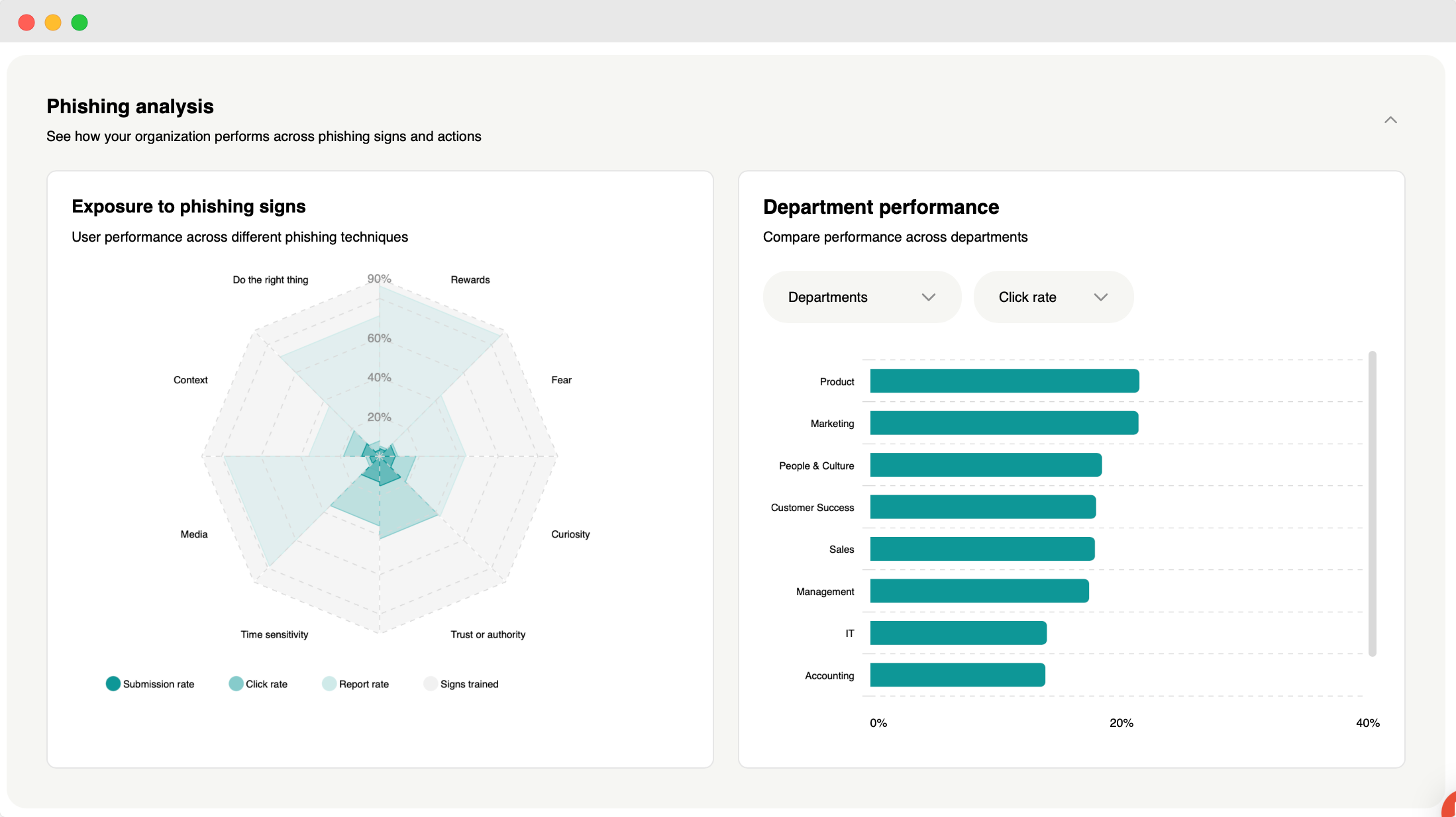Click the Management department bar

point(979,591)
